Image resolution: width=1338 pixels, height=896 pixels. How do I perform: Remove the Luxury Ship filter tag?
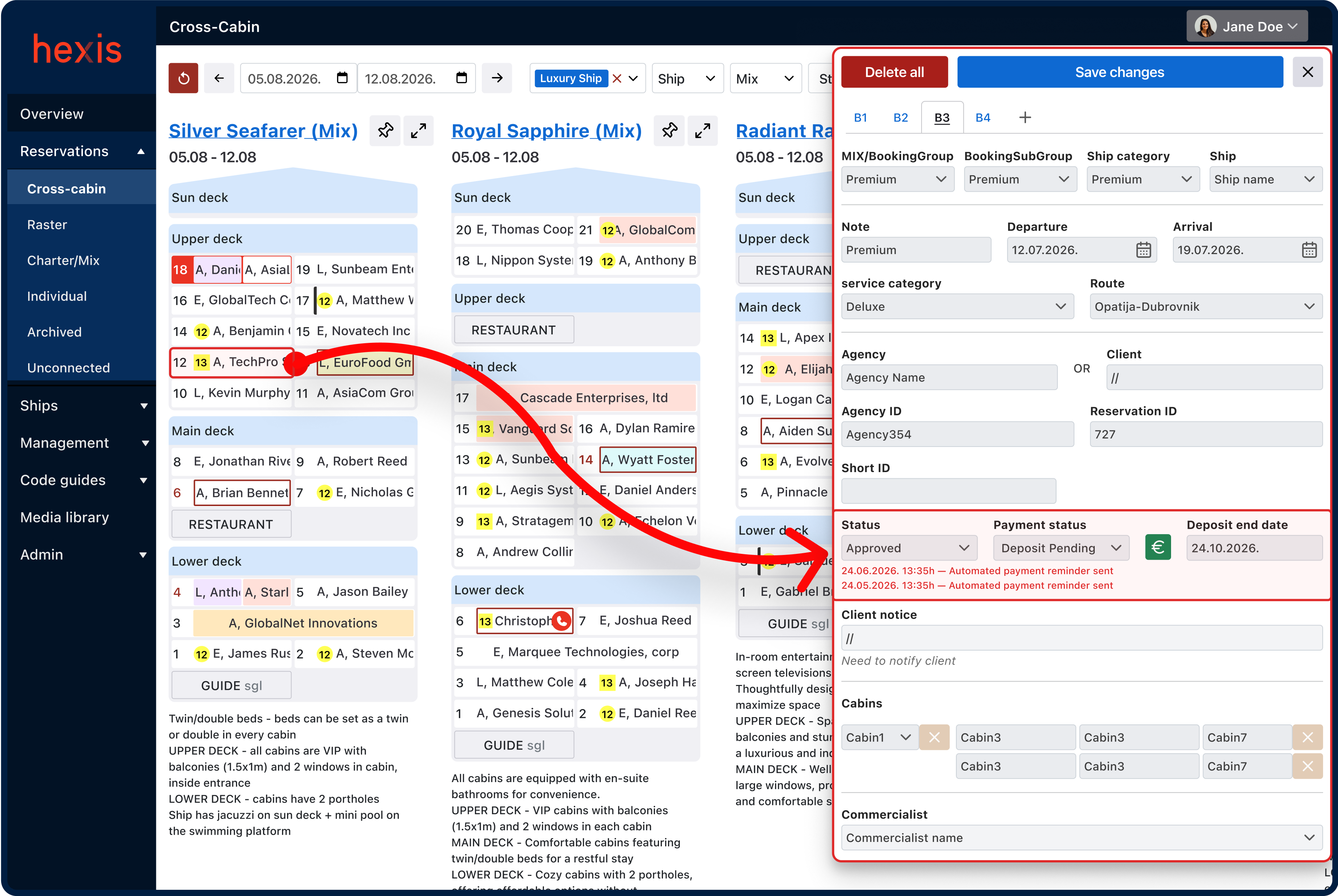pyautogui.click(x=617, y=79)
